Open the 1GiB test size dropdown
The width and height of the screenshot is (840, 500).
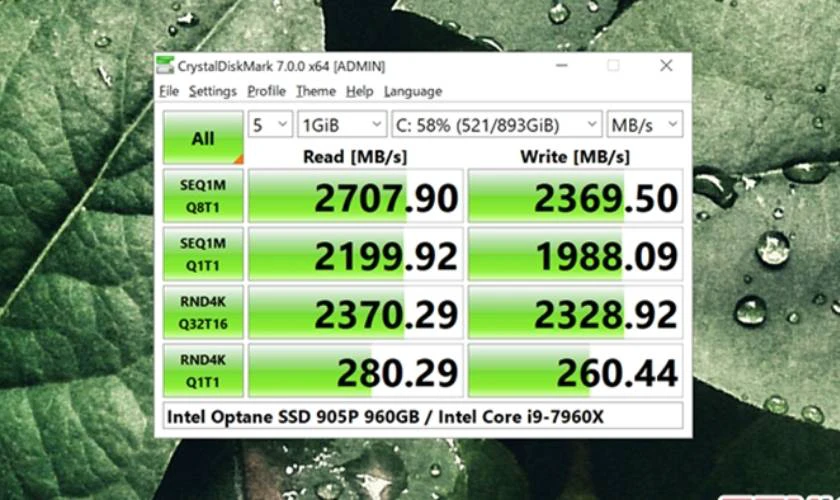342,124
